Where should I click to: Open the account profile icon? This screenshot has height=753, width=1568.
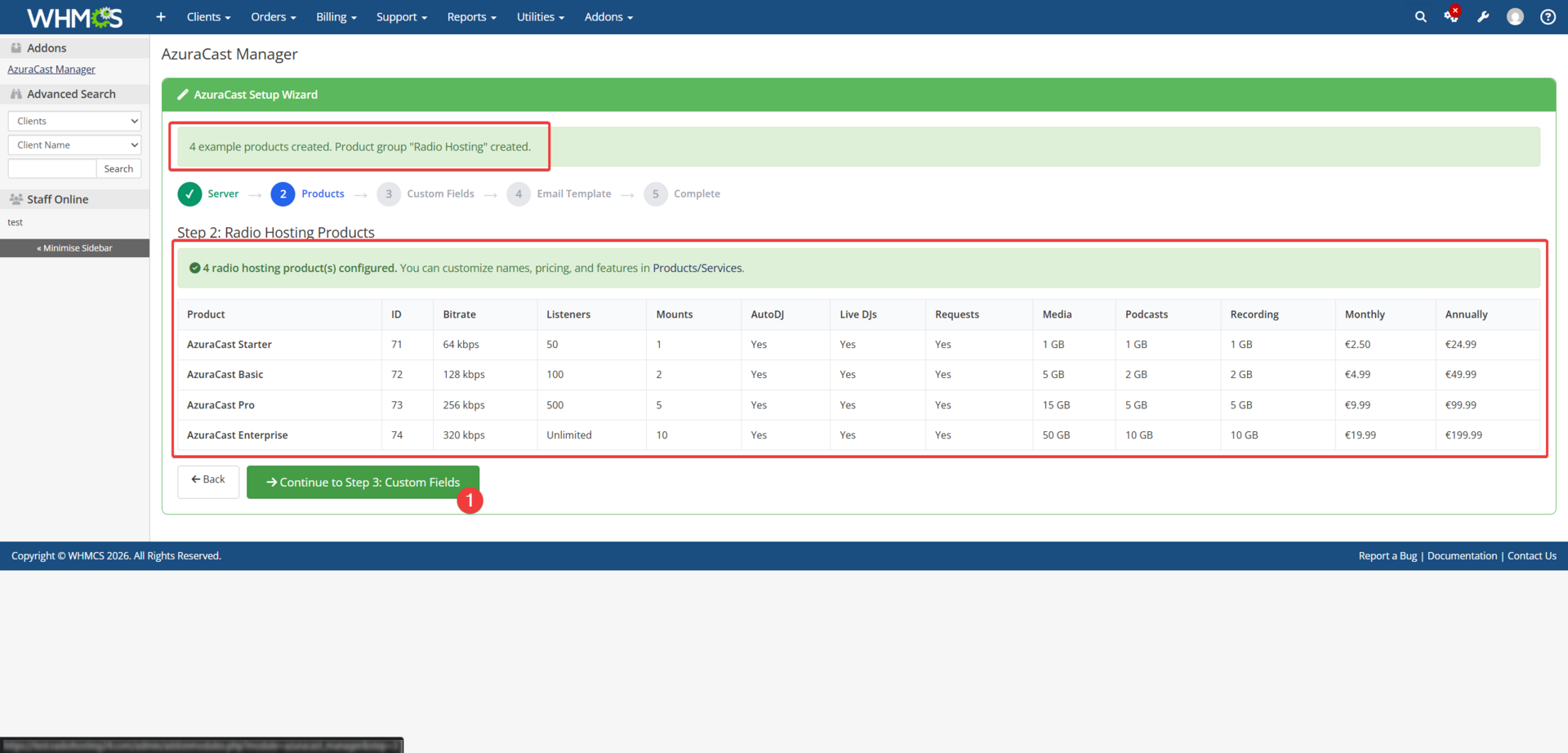1516,16
